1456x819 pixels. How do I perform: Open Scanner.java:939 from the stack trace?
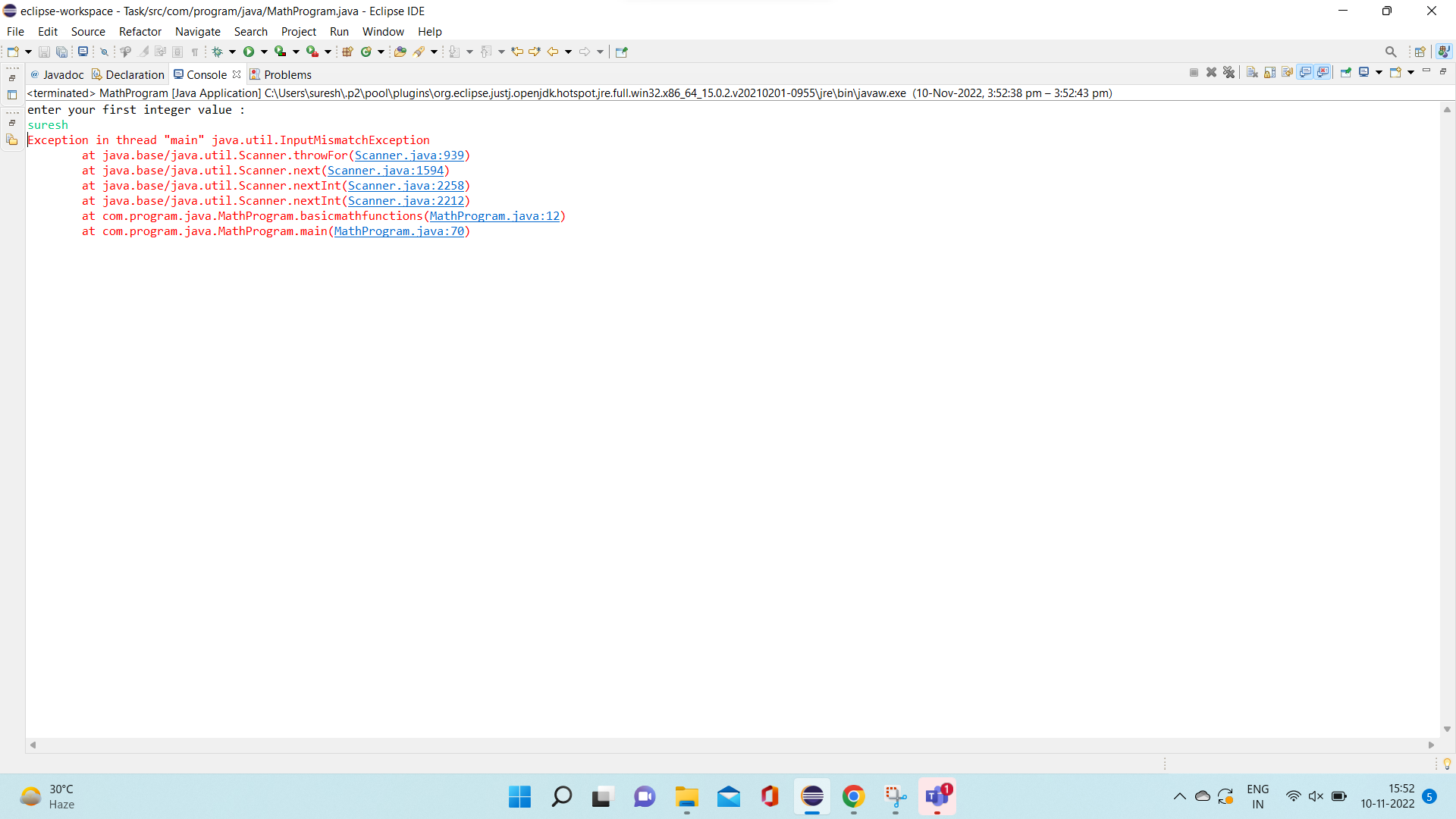tap(409, 155)
